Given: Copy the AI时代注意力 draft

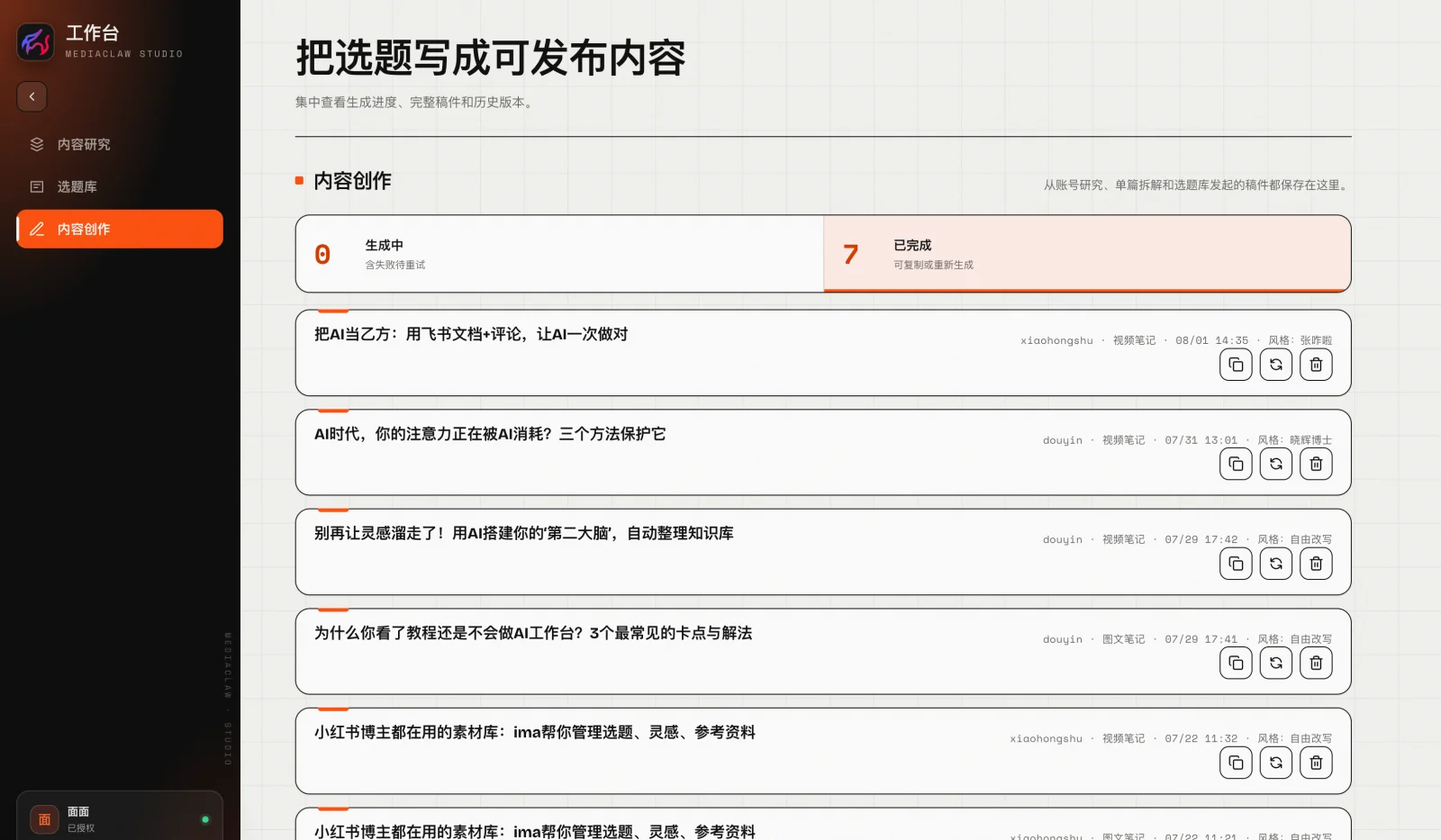Looking at the screenshot, I should (1236, 464).
